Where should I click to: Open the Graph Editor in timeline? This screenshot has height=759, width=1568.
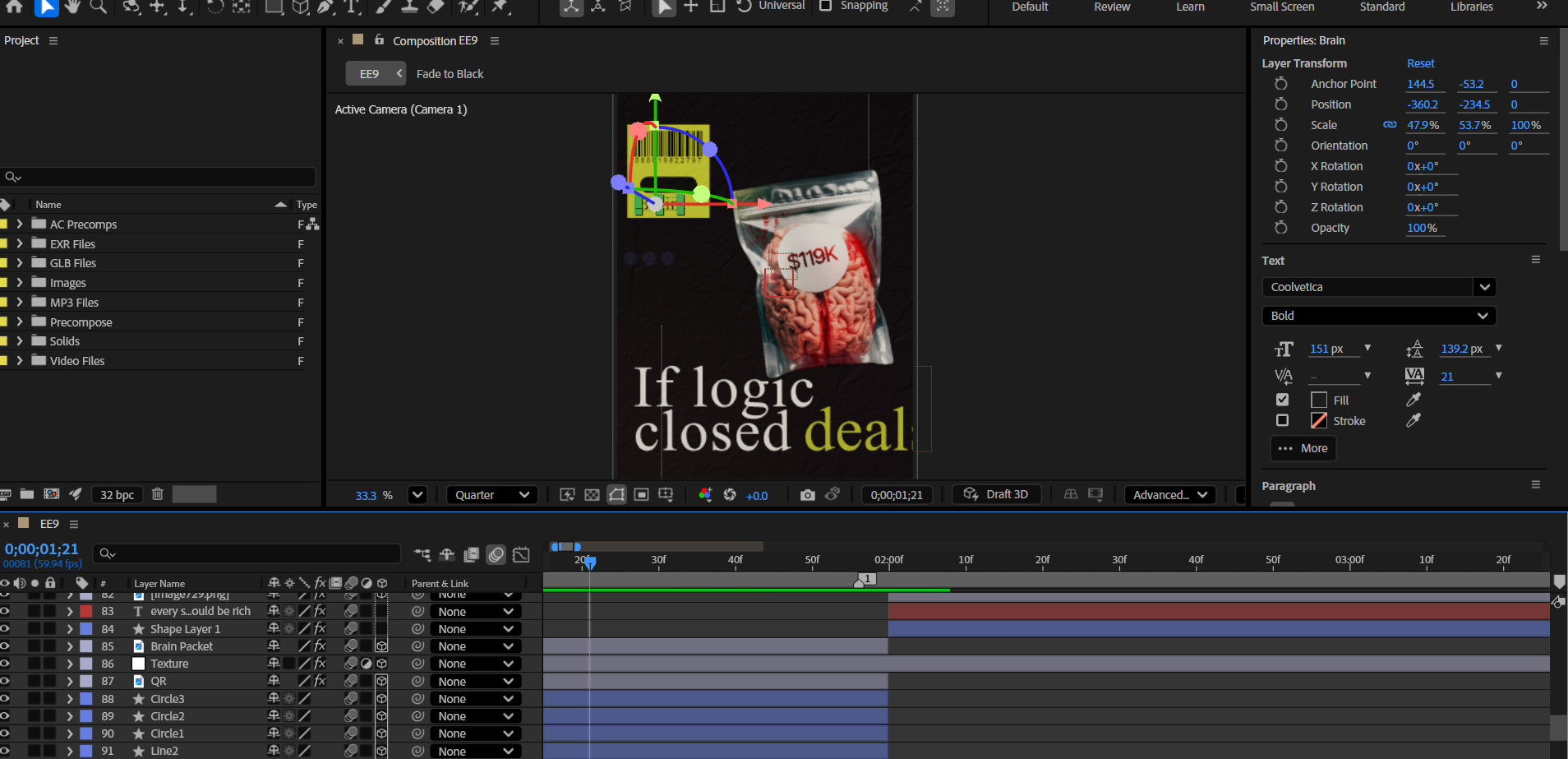(521, 555)
